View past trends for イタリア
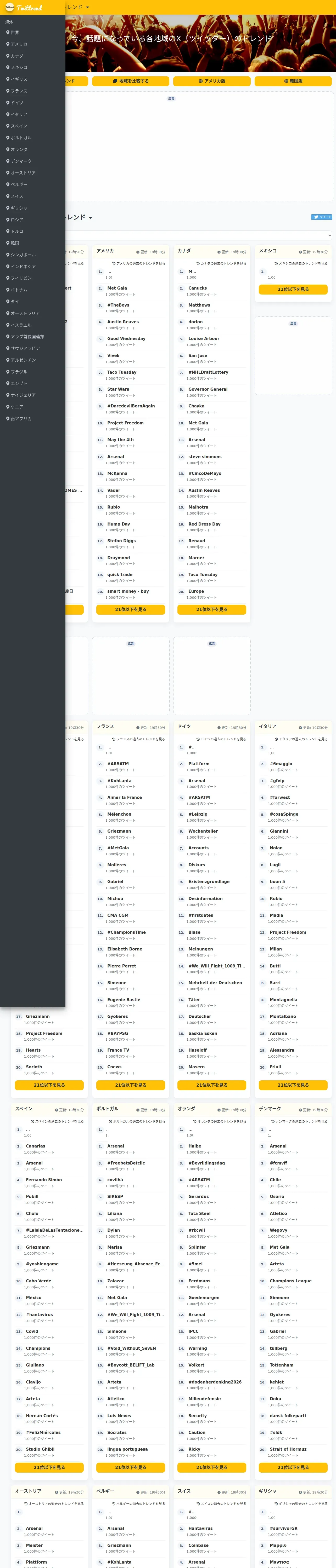The image size is (336, 1568). 301,739
